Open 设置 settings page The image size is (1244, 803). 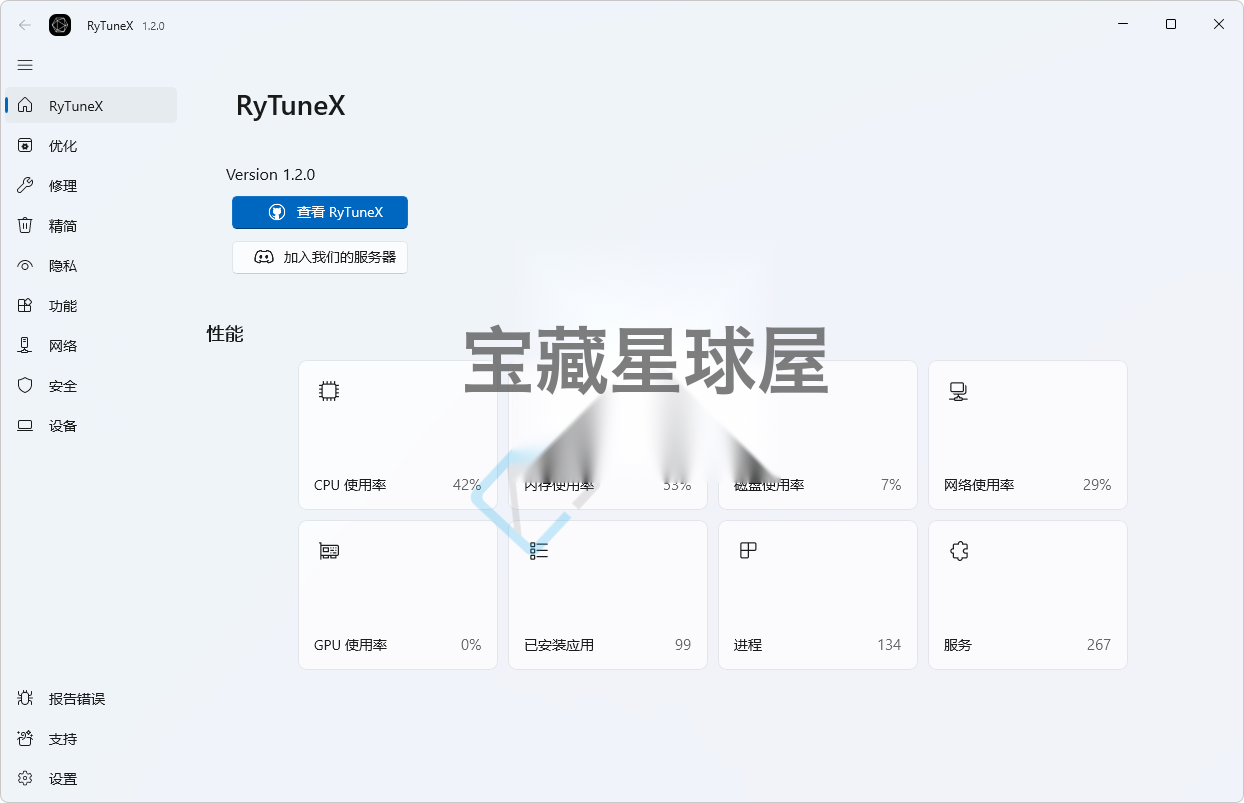coord(91,778)
